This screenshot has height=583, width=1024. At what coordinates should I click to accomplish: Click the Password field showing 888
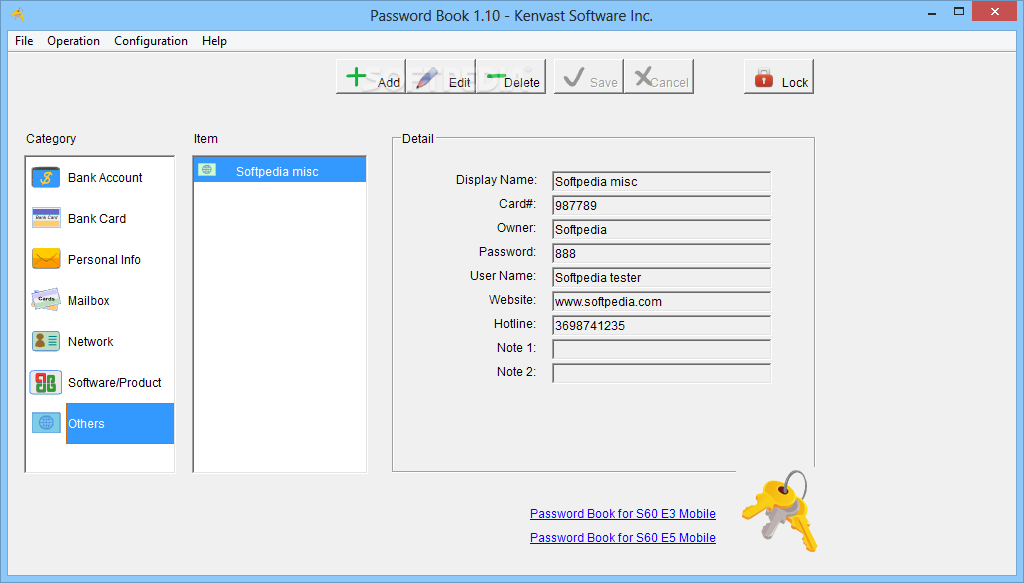click(661, 253)
